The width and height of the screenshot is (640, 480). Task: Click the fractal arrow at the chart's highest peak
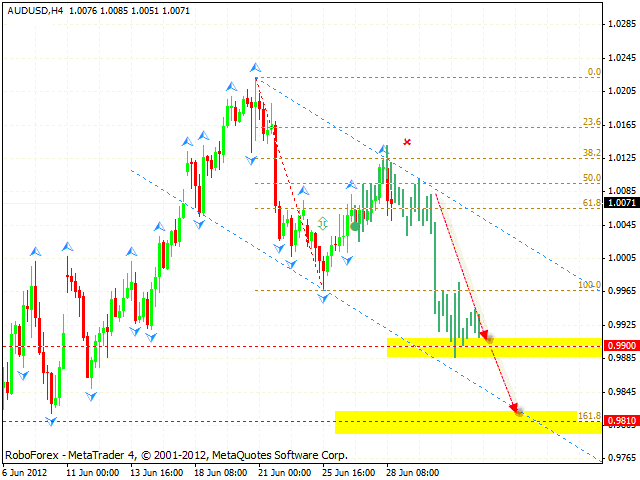[x=256, y=67]
